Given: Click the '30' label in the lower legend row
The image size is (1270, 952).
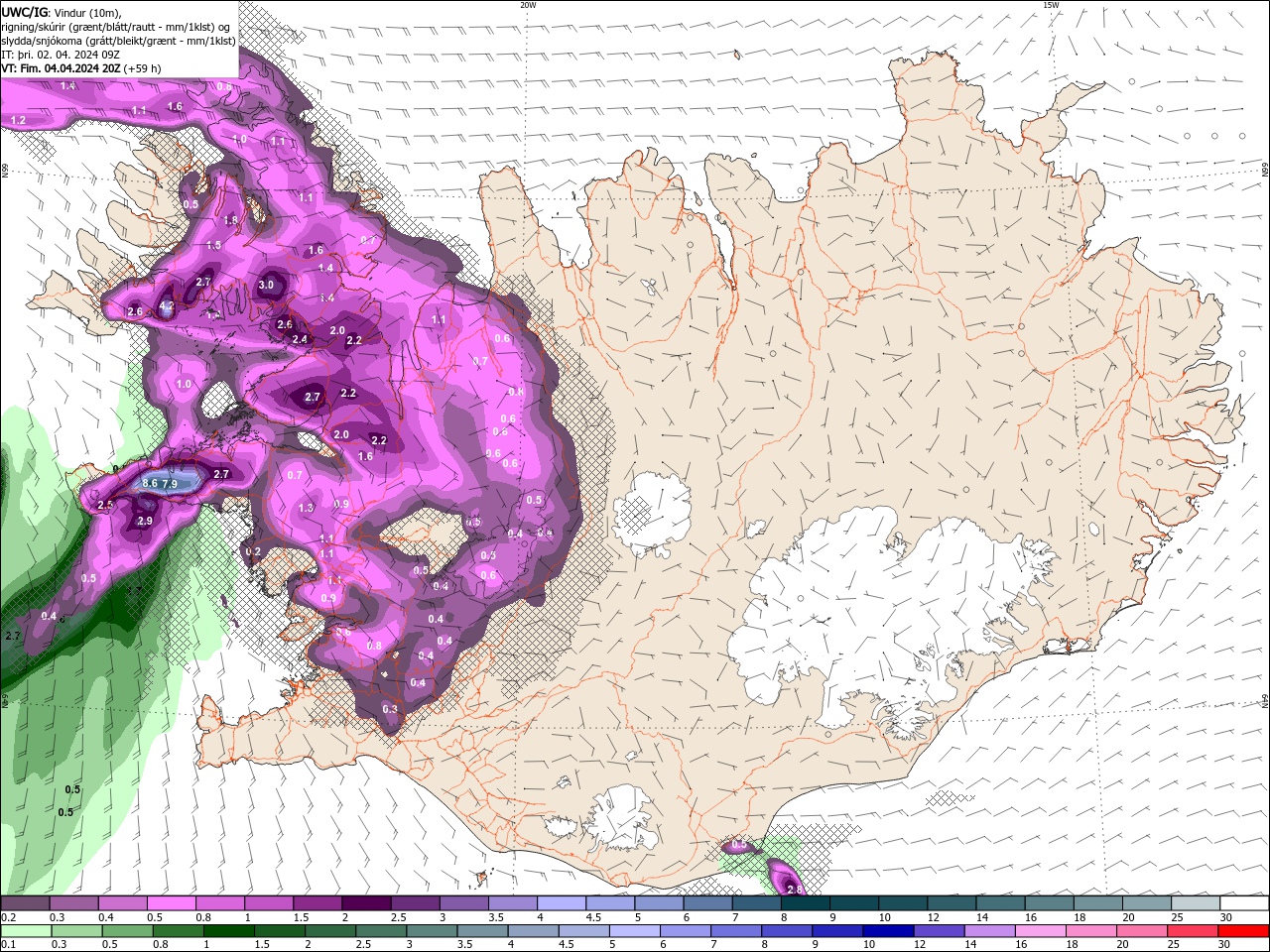Looking at the screenshot, I should point(1222,945).
